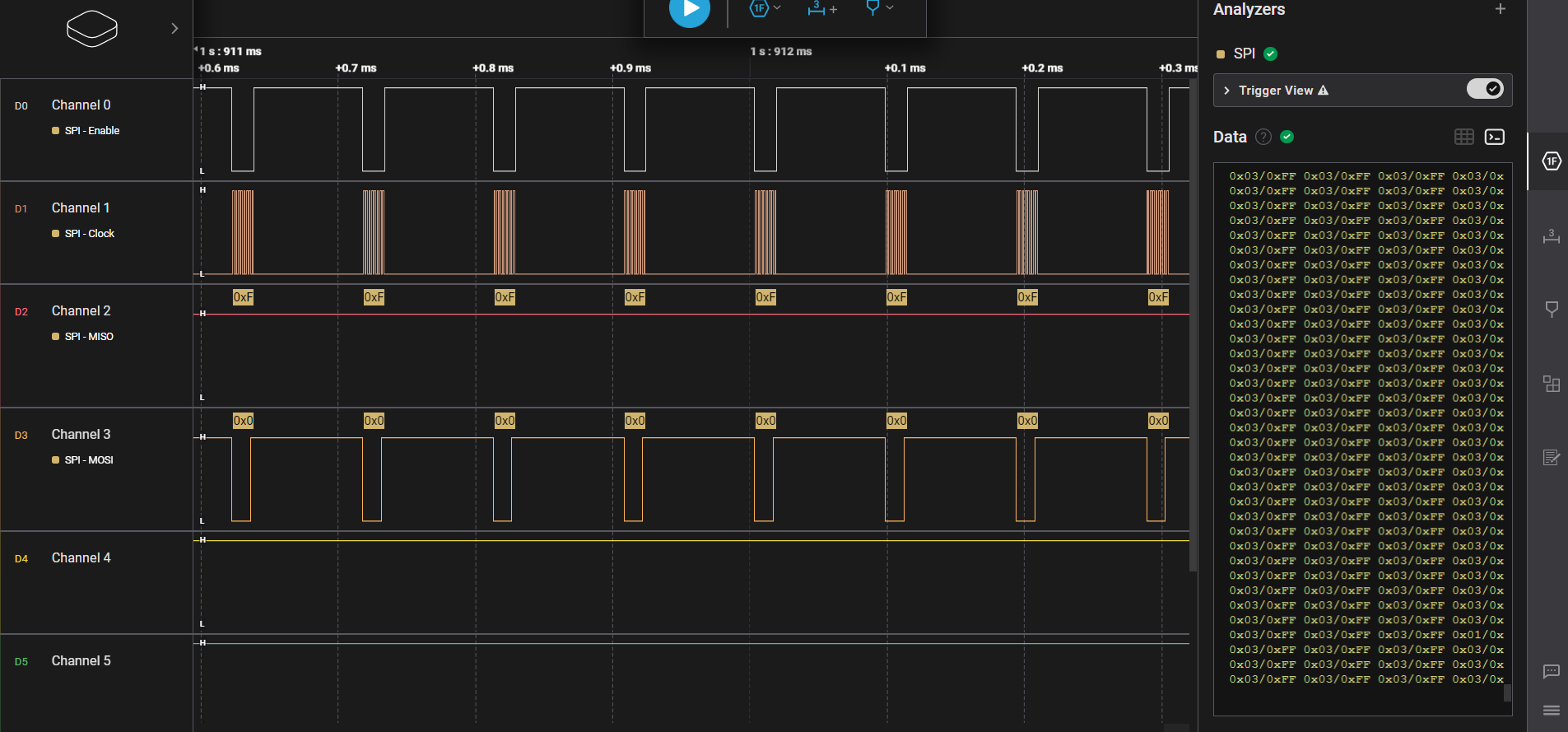Toggle the Trigger View switch
This screenshot has width=1568, height=732.
[1484, 89]
